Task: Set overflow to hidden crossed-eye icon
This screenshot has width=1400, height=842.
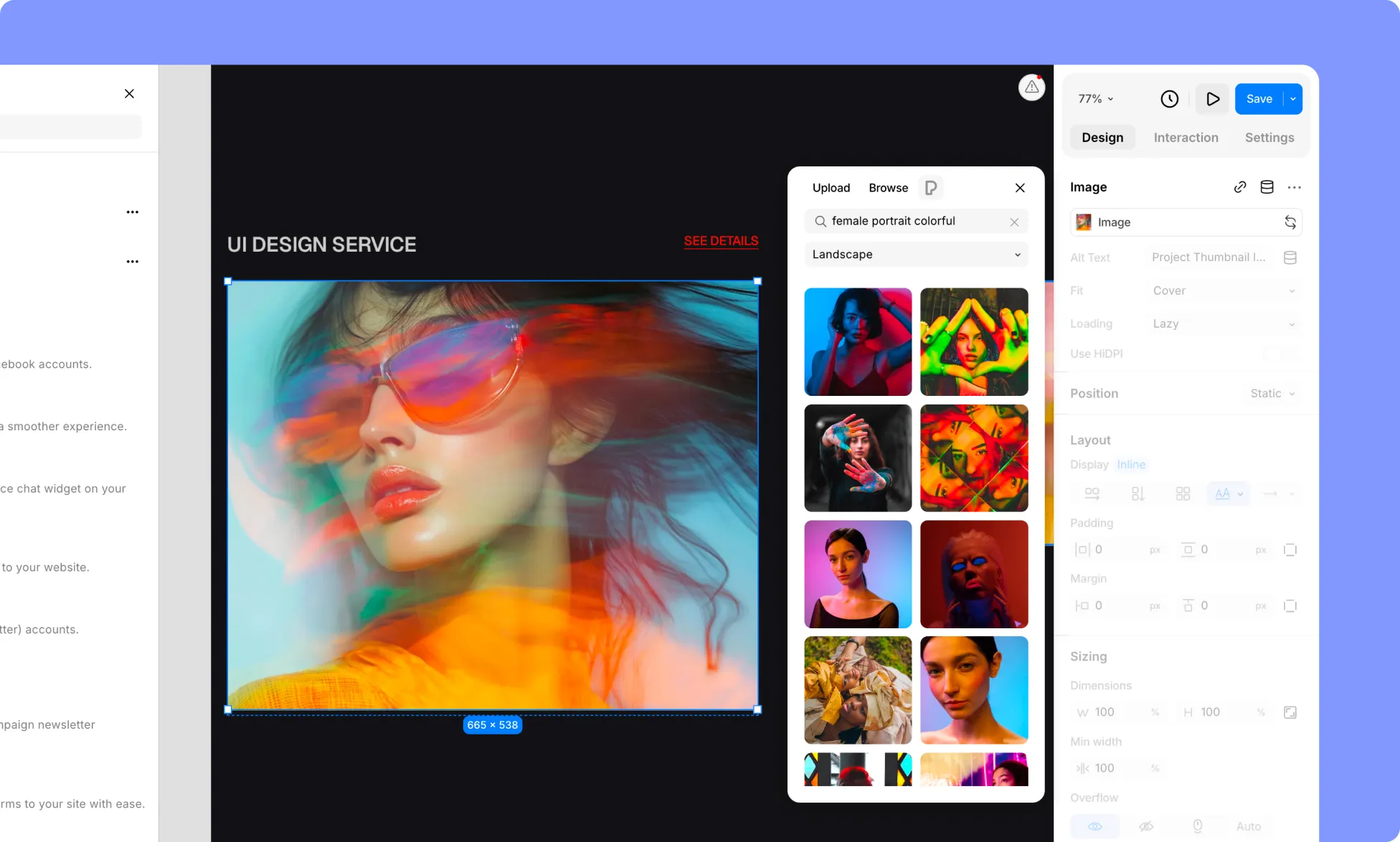Action: coord(1146,826)
